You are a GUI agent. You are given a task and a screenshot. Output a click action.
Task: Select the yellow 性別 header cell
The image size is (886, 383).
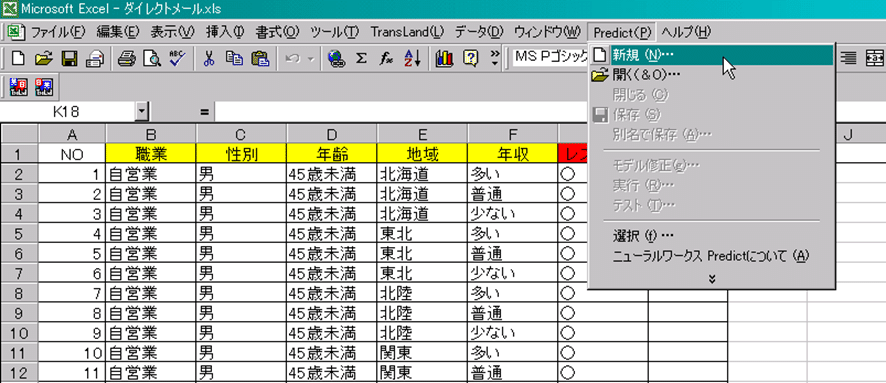(x=241, y=154)
